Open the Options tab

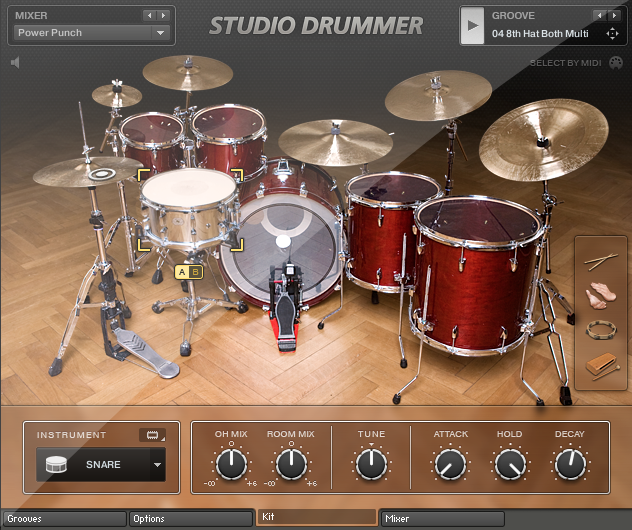point(190,519)
